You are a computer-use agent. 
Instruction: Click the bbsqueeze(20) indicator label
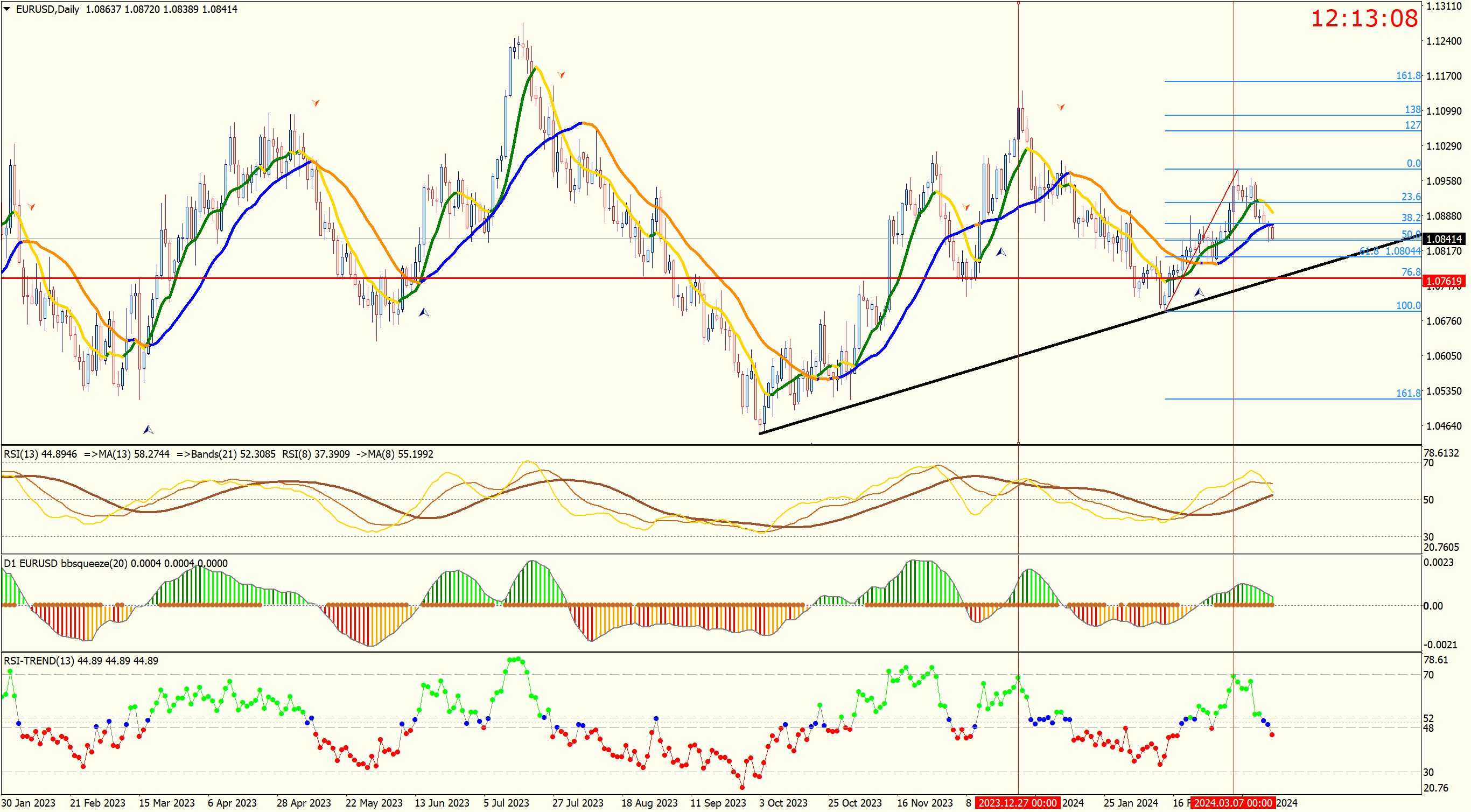(x=94, y=563)
